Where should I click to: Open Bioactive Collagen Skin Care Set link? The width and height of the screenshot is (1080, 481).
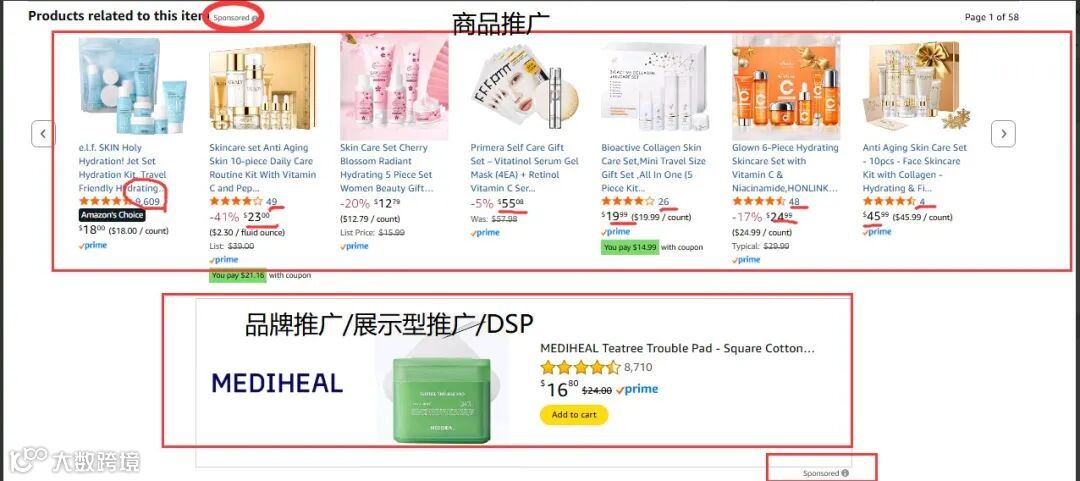click(653, 167)
